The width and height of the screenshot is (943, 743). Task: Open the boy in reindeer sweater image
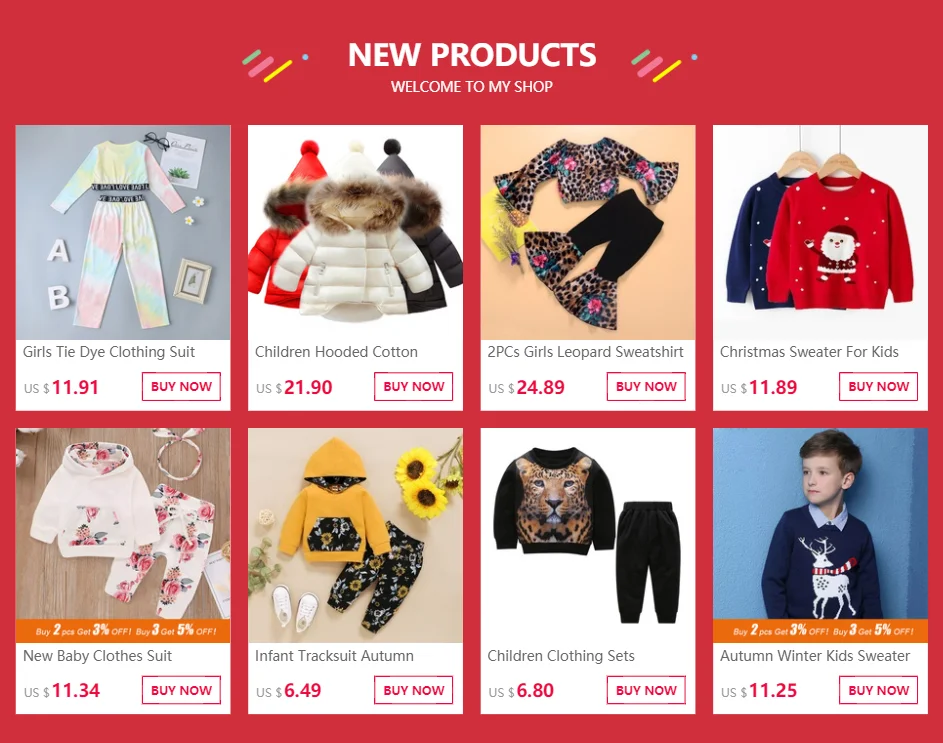pos(820,535)
